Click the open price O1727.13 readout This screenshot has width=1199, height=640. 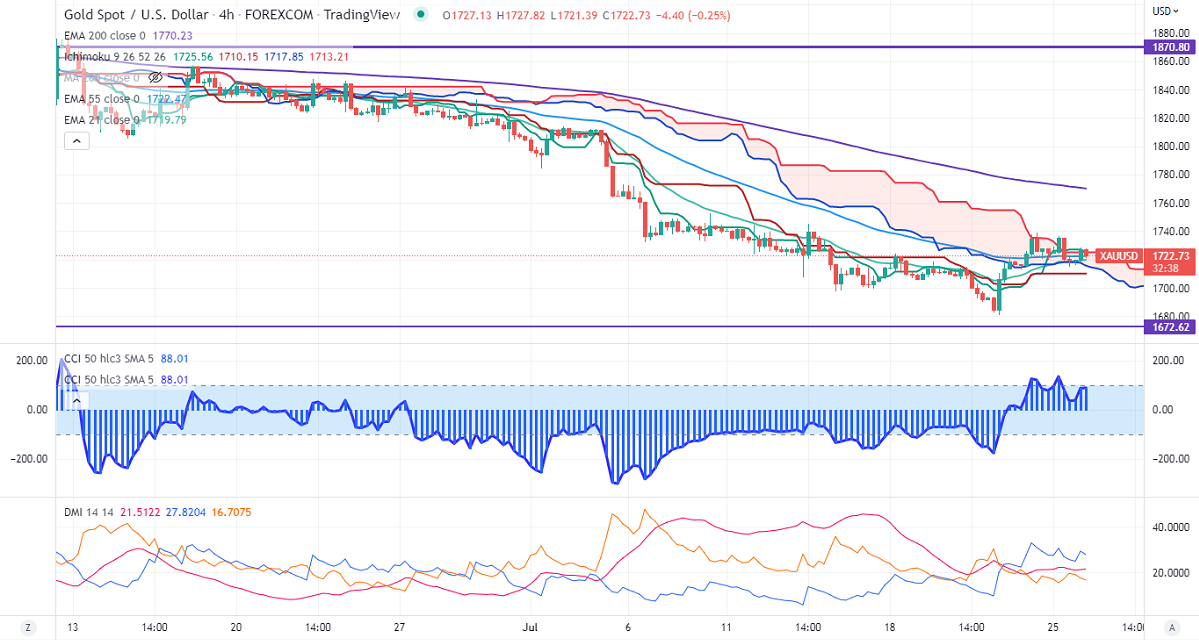click(467, 15)
